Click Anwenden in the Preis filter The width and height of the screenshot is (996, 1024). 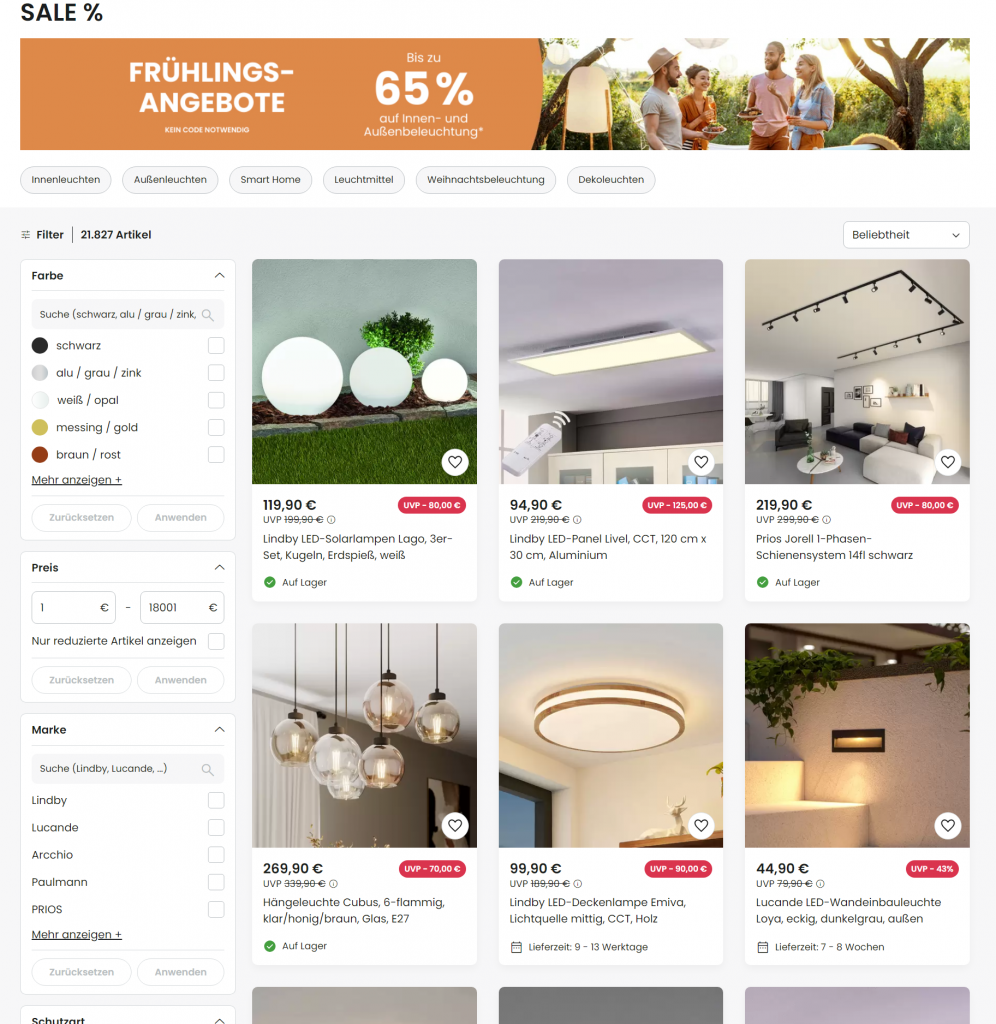tap(181, 680)
